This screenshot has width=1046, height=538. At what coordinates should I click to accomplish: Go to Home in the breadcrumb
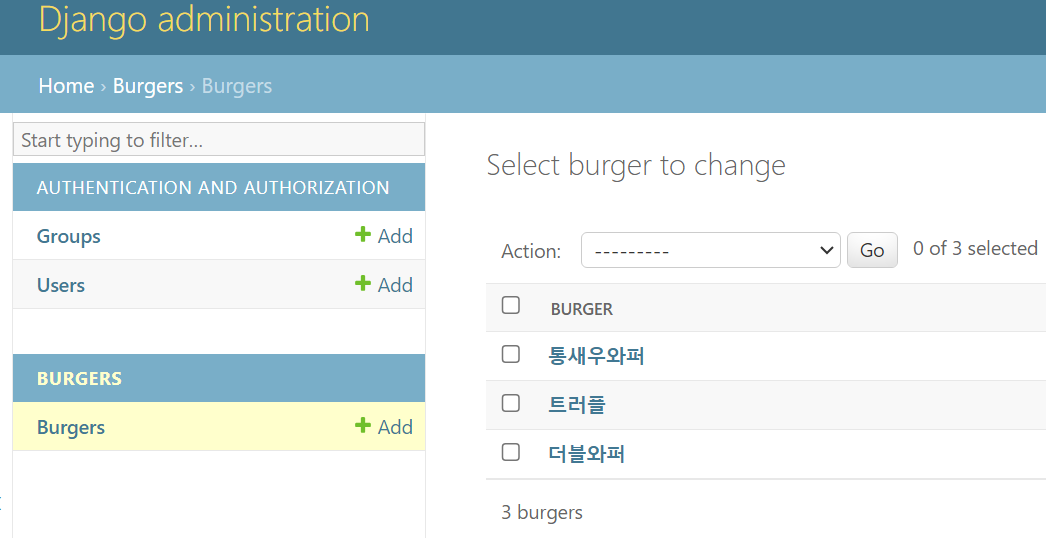(66, 86)
